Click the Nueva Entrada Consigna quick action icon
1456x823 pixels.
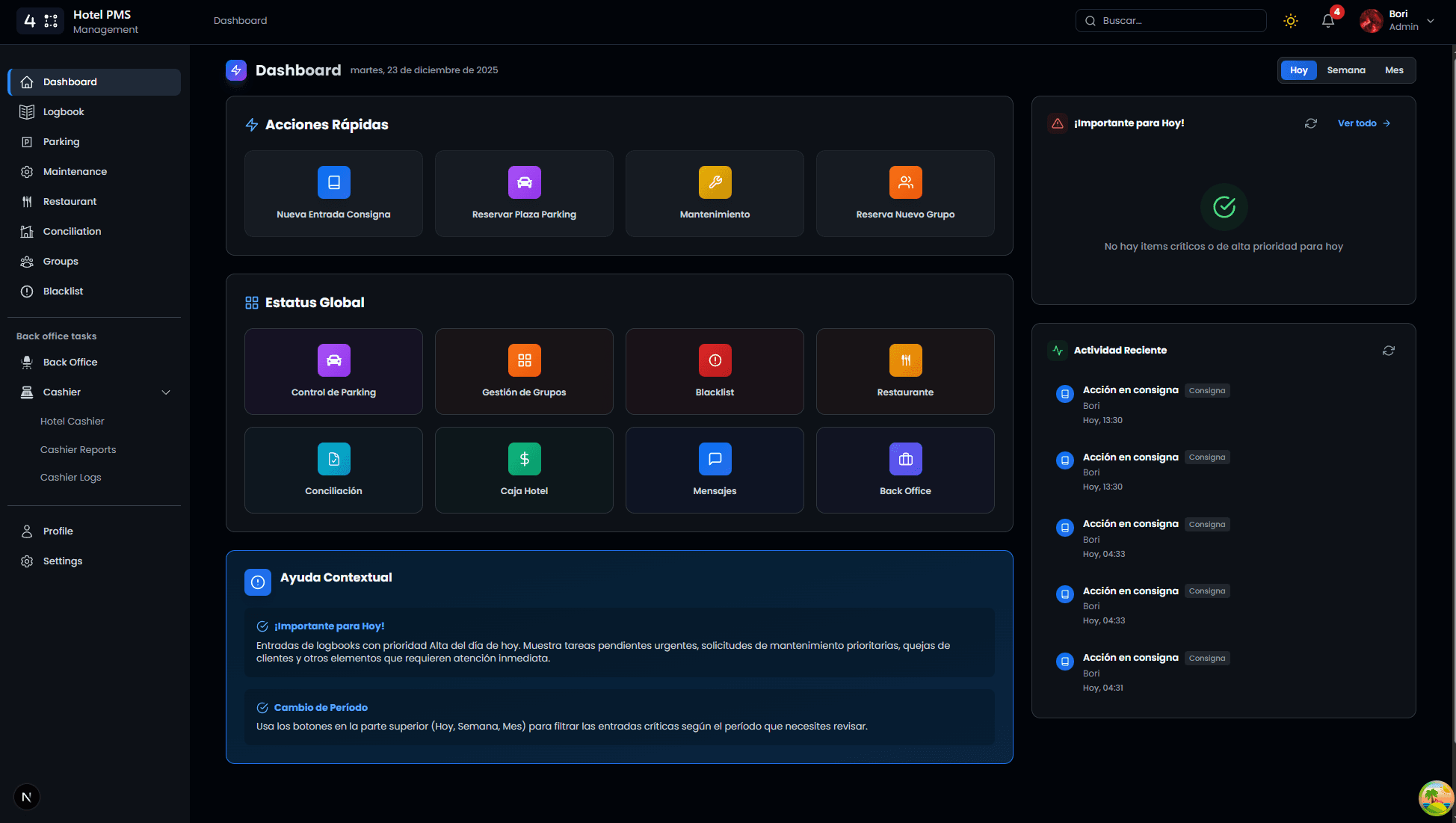click(x=333, y=182)
